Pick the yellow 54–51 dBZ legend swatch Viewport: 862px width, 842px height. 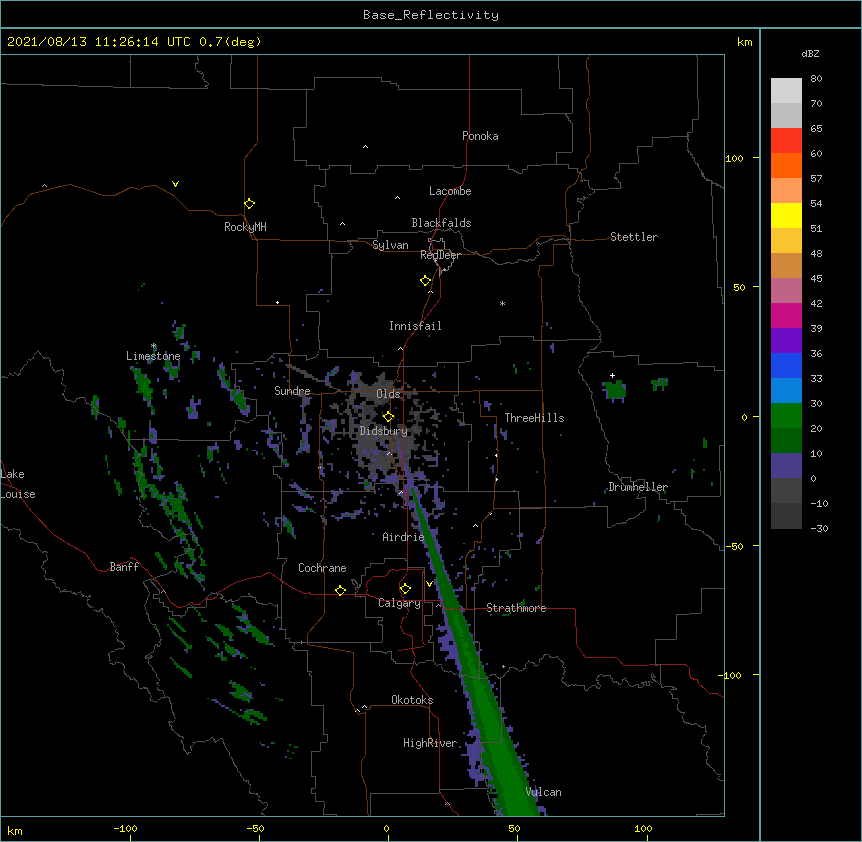[786, 215]
